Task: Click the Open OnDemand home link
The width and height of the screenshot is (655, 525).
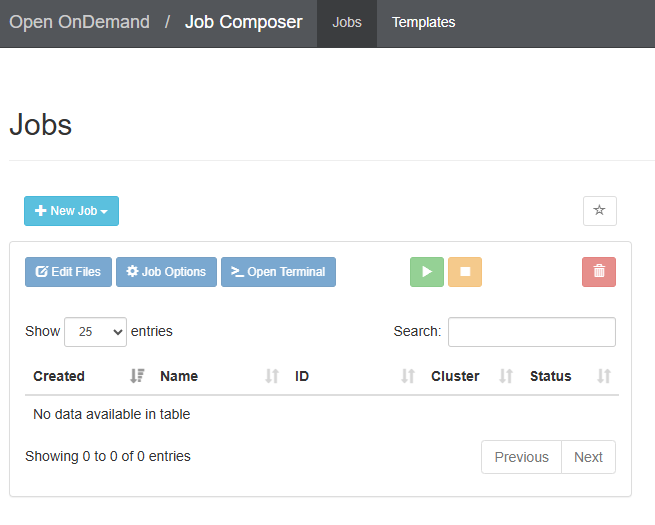Action: pos(80,22)
